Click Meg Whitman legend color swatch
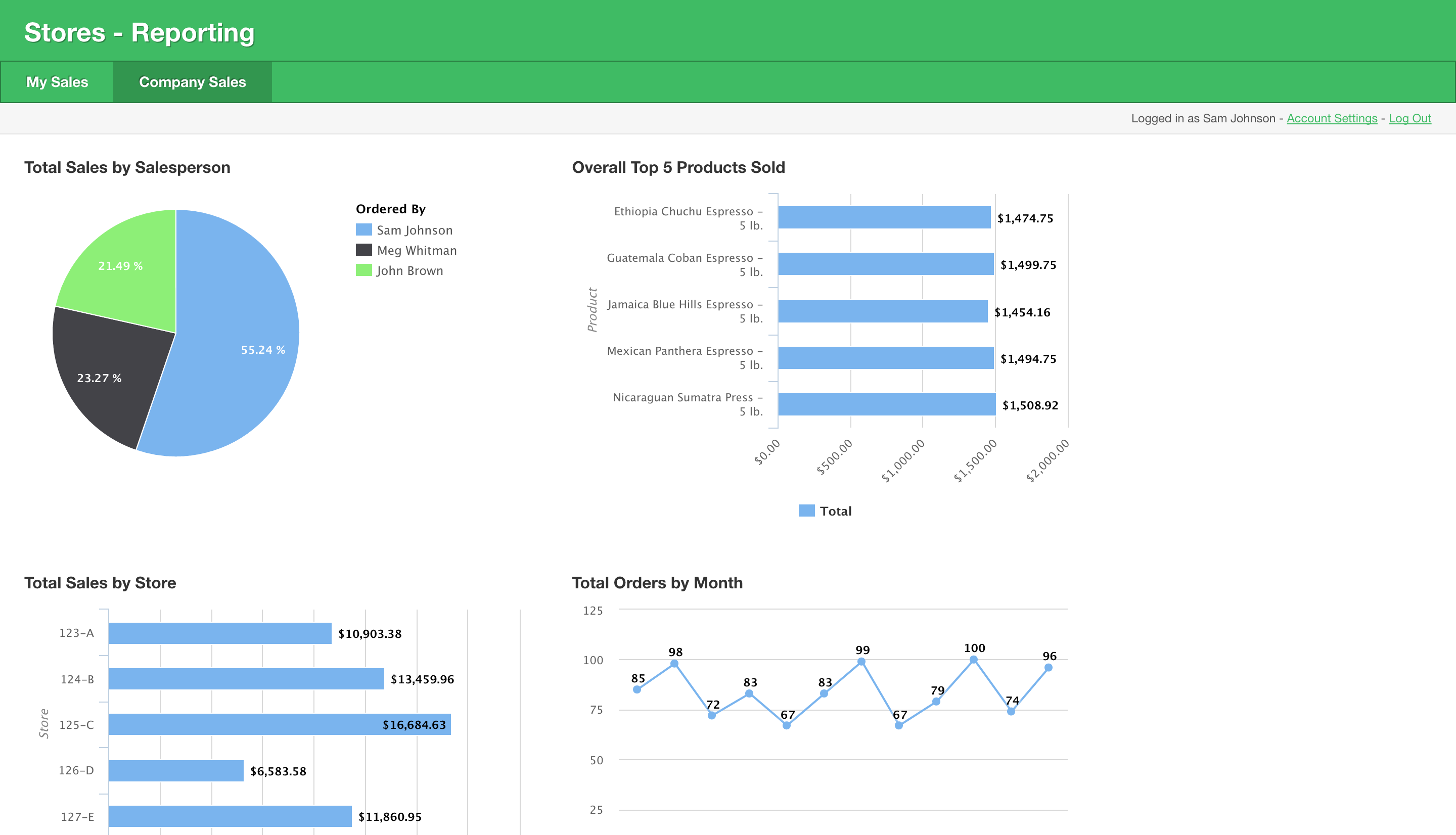The image size is (1456, 835). click(x=363, y=250)
